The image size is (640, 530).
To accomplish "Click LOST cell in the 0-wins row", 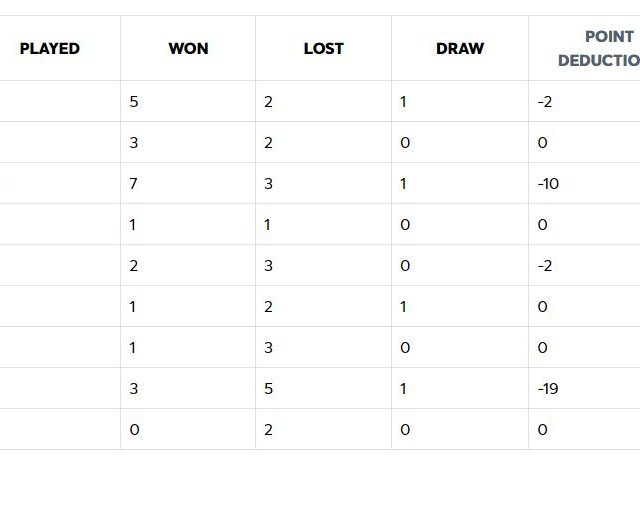I will (269, 430).
